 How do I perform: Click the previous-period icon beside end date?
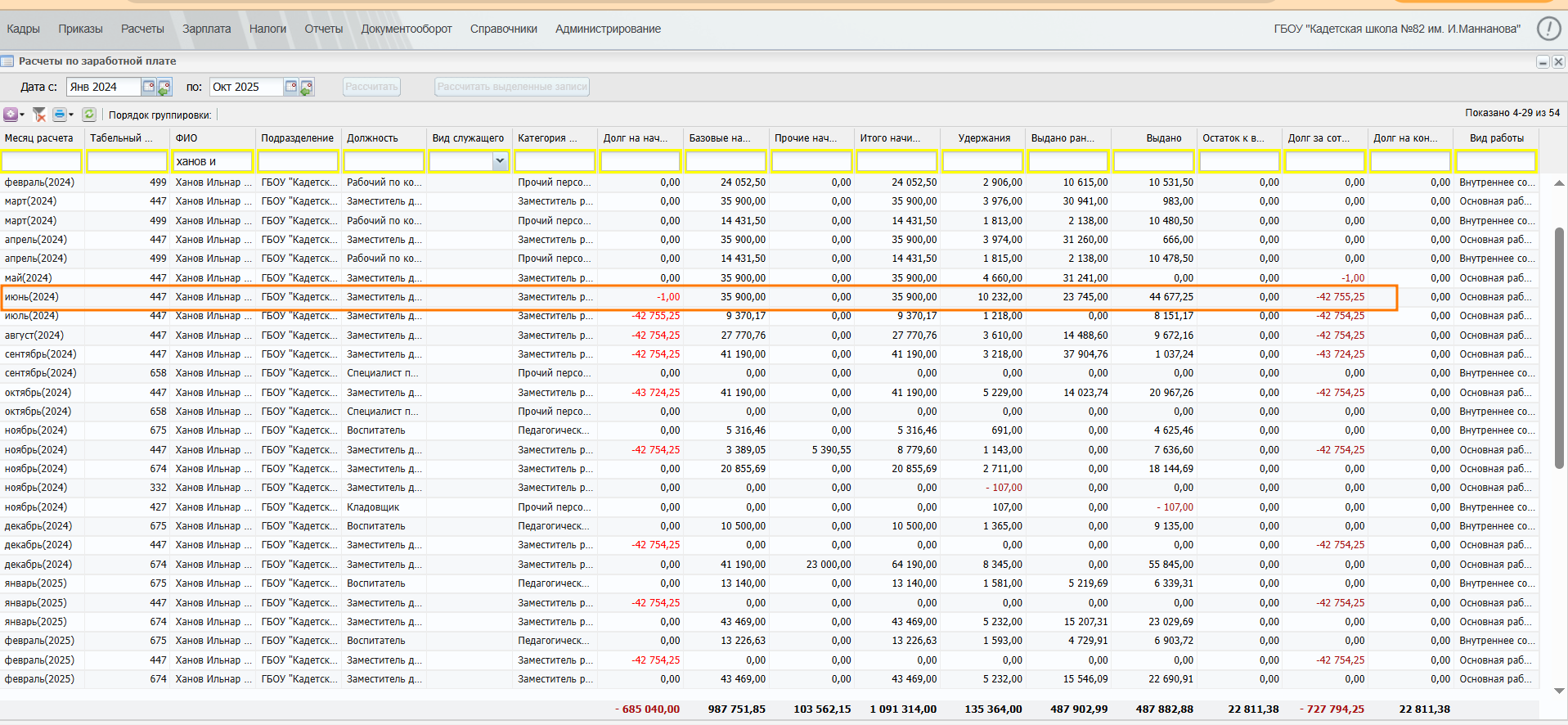pos(307,87)
